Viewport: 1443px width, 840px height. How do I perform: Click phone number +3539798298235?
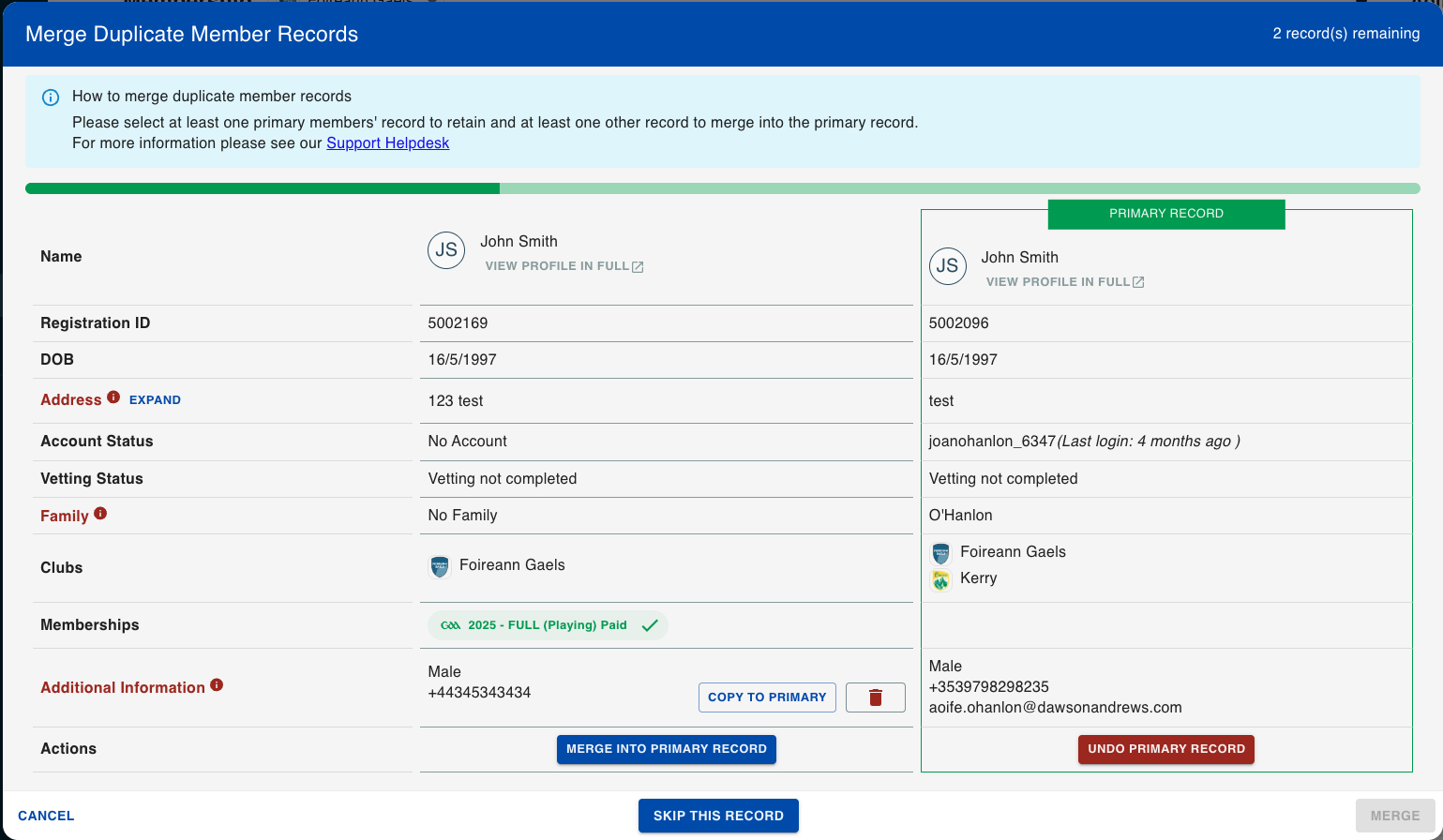988,687
